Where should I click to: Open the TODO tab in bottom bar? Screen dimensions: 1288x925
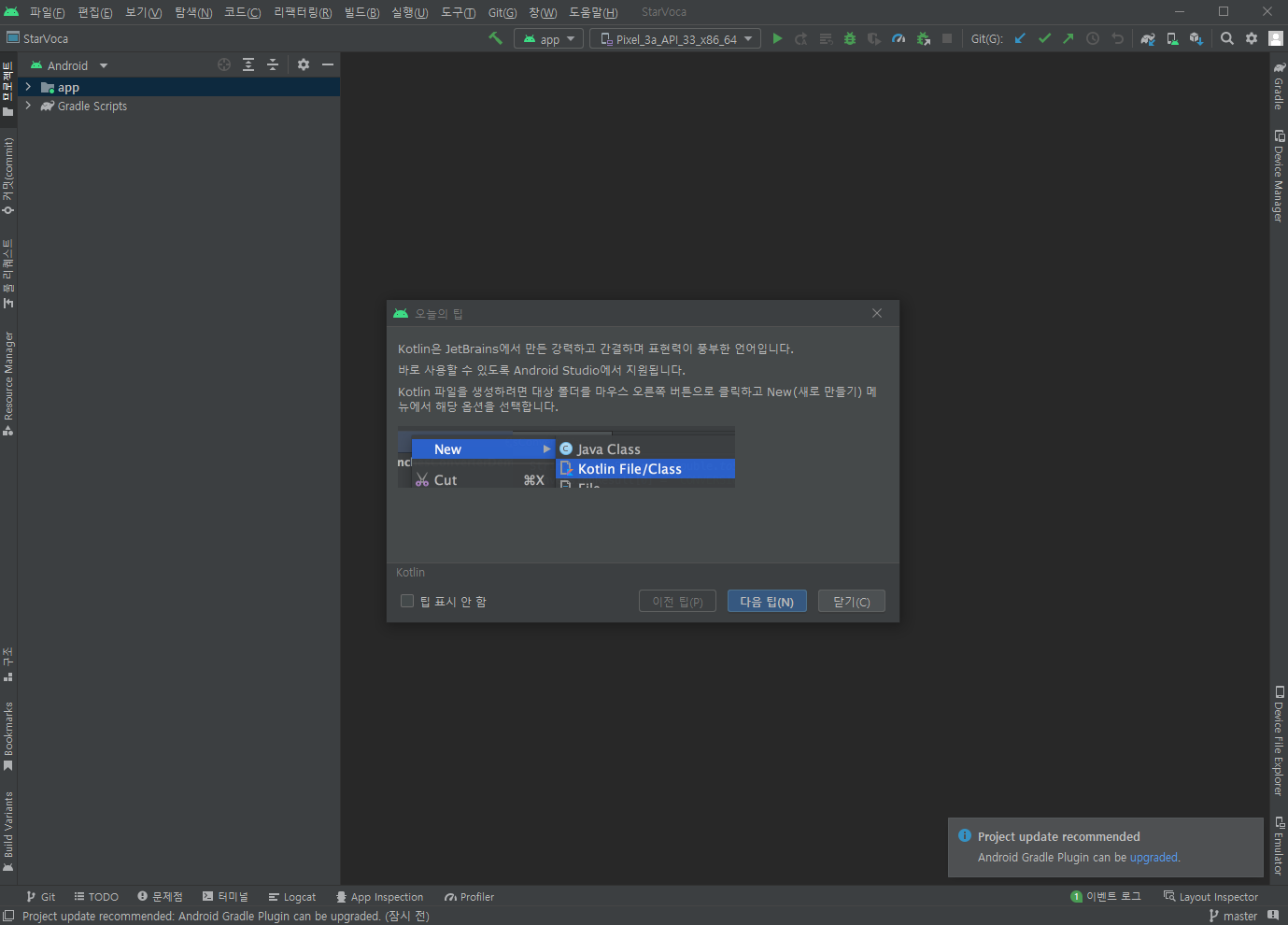96,897
